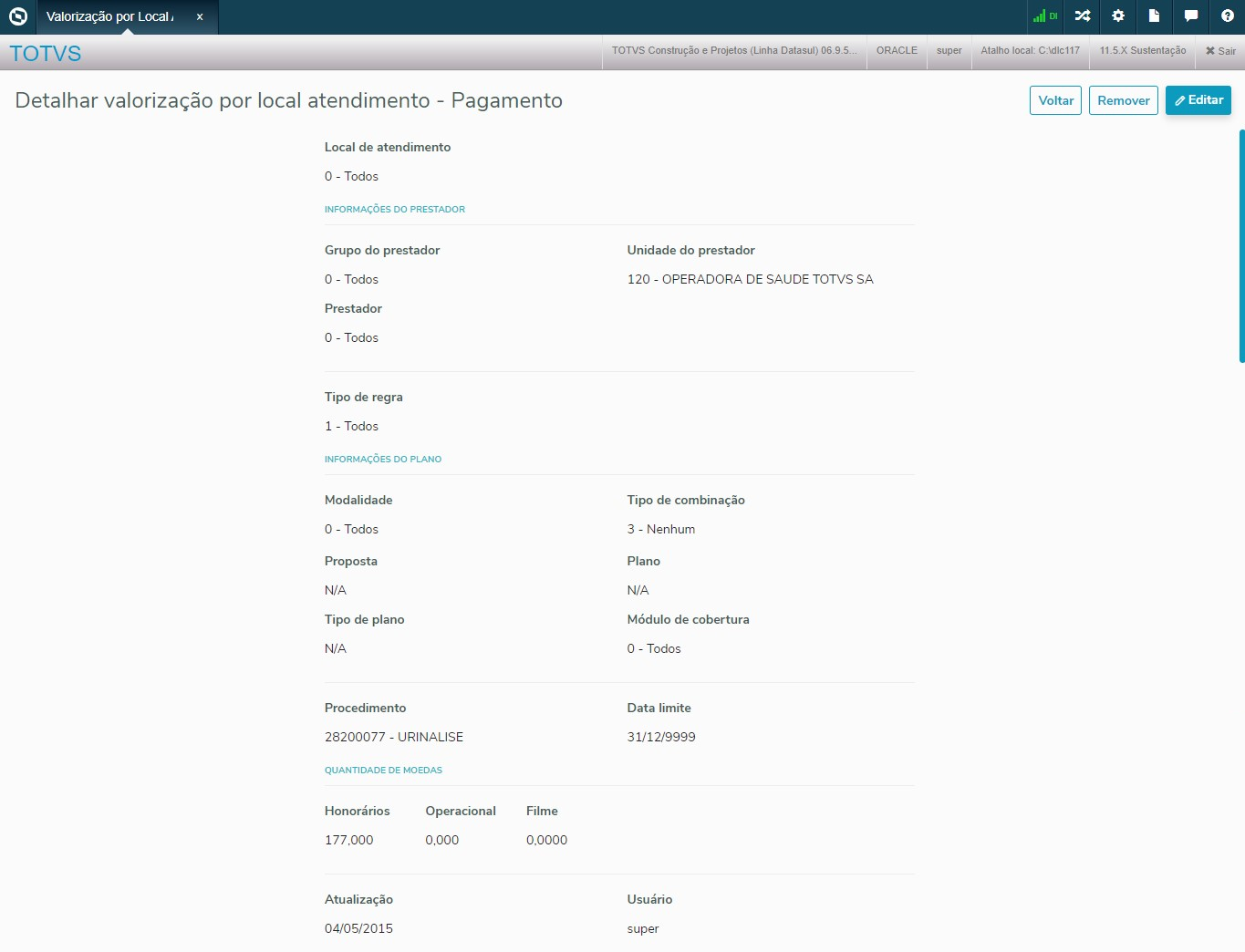Click the Atualização date 04/05/2015
This screenshot has height=952, width=1245.
pyautogui.click(x=359, y=928)
